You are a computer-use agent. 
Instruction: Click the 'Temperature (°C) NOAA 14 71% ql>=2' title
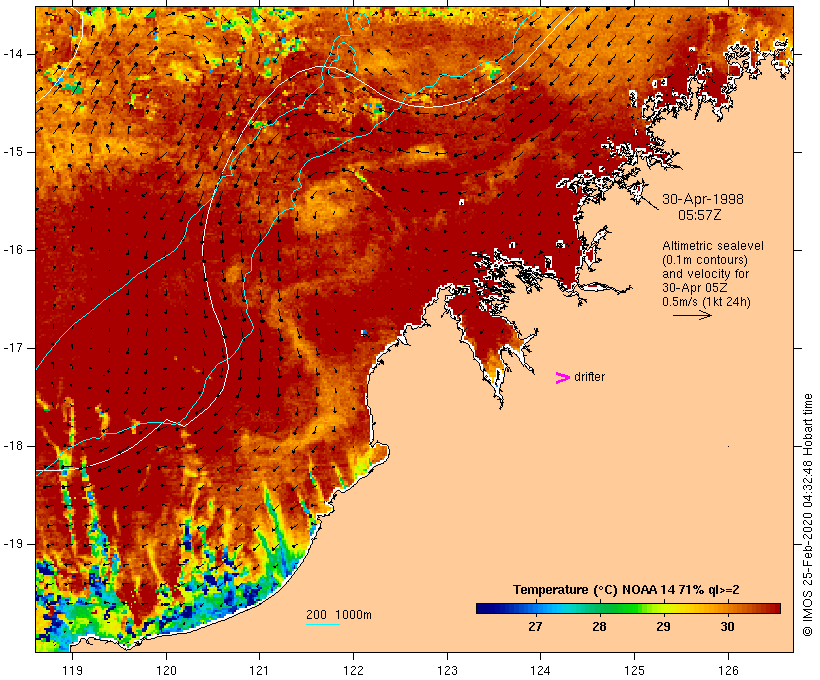(x=626, y=590)
